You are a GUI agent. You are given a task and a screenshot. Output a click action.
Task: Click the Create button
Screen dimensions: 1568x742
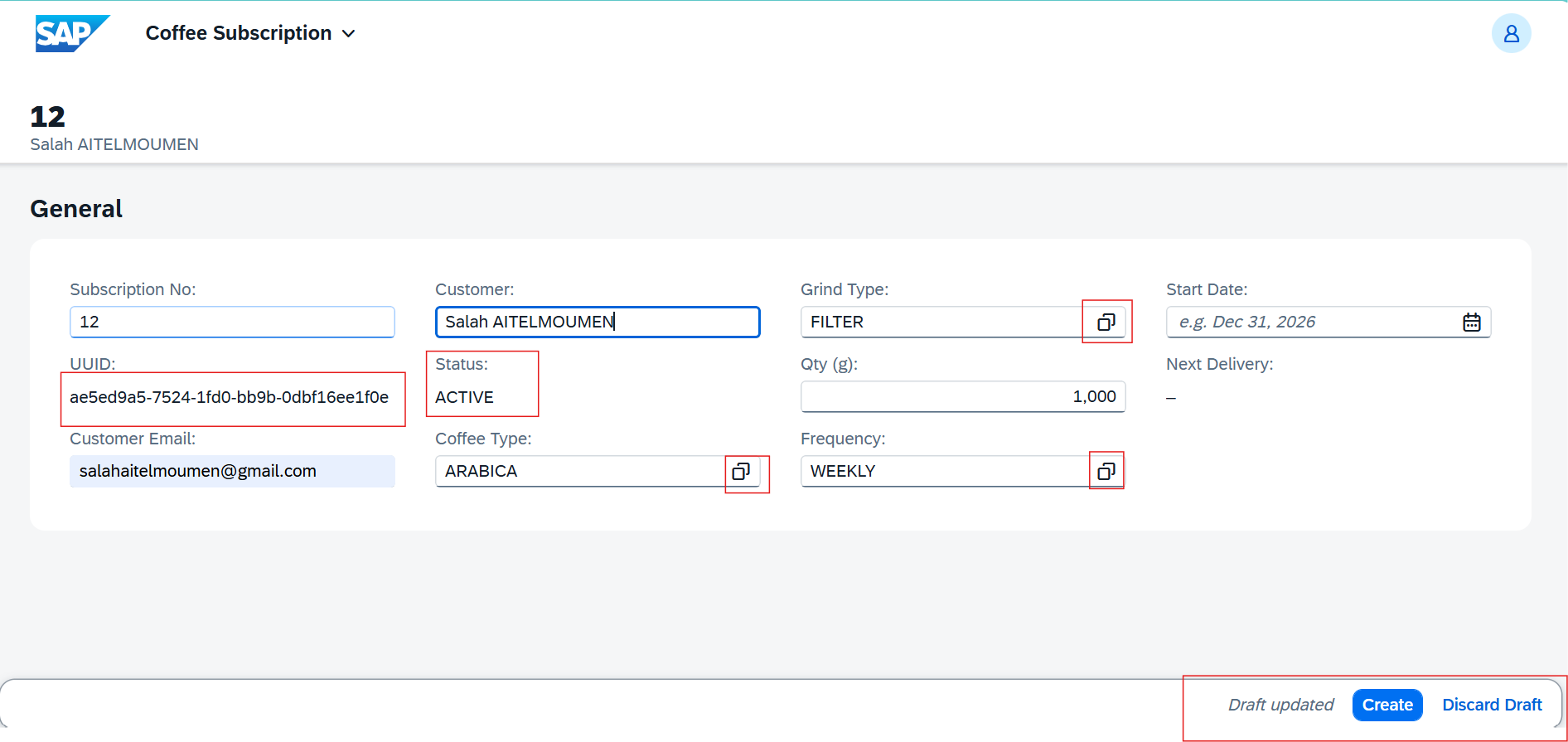pyautogui.click(x=1387, y=705)
